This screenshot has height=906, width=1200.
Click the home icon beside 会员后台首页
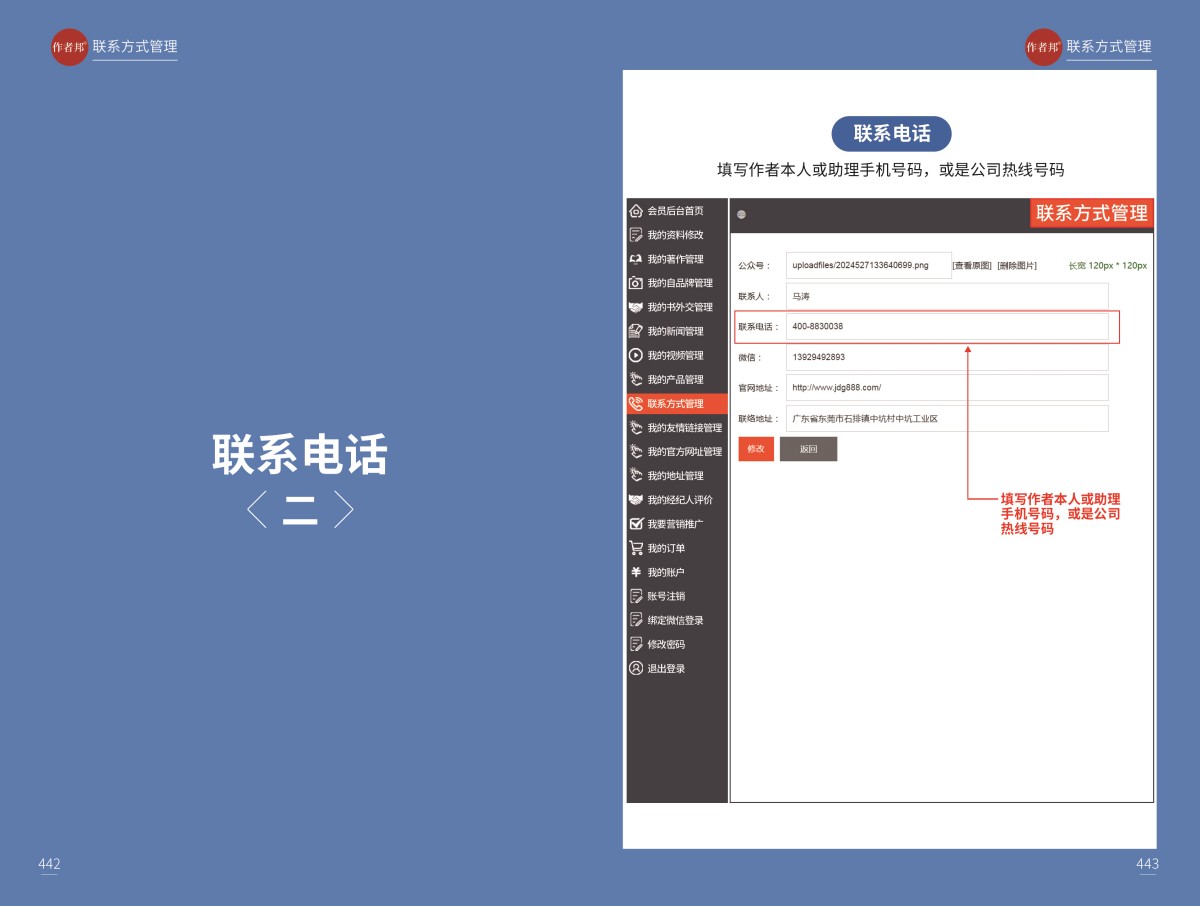(635, 211)
